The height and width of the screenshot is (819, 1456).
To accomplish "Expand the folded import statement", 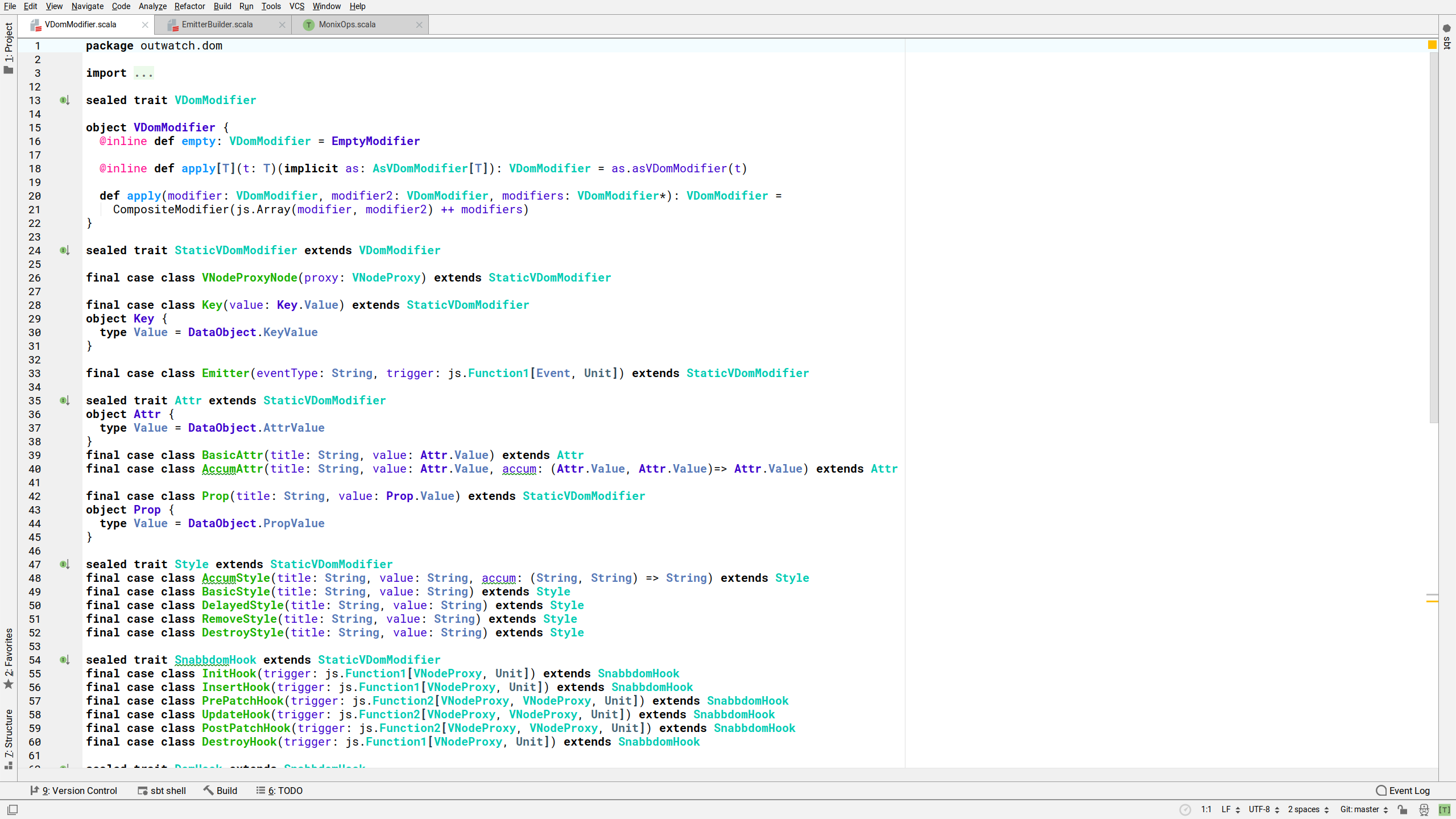I will [x=144, y=73].
